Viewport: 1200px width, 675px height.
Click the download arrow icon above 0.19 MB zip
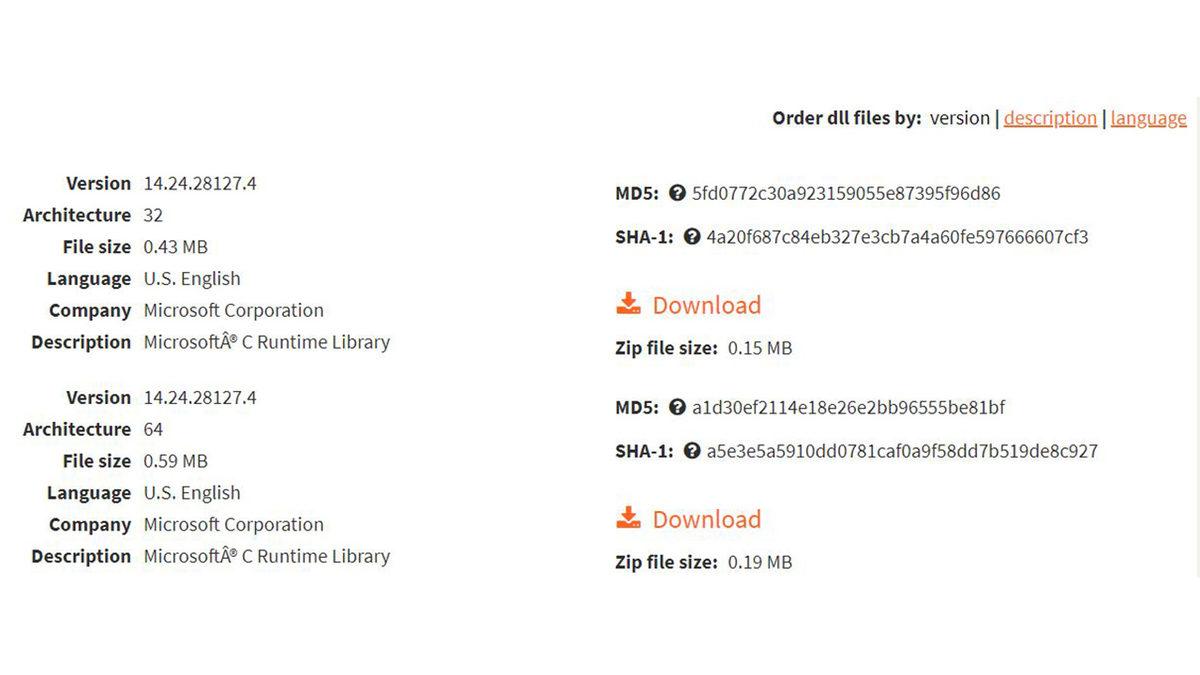pos(628,518)
